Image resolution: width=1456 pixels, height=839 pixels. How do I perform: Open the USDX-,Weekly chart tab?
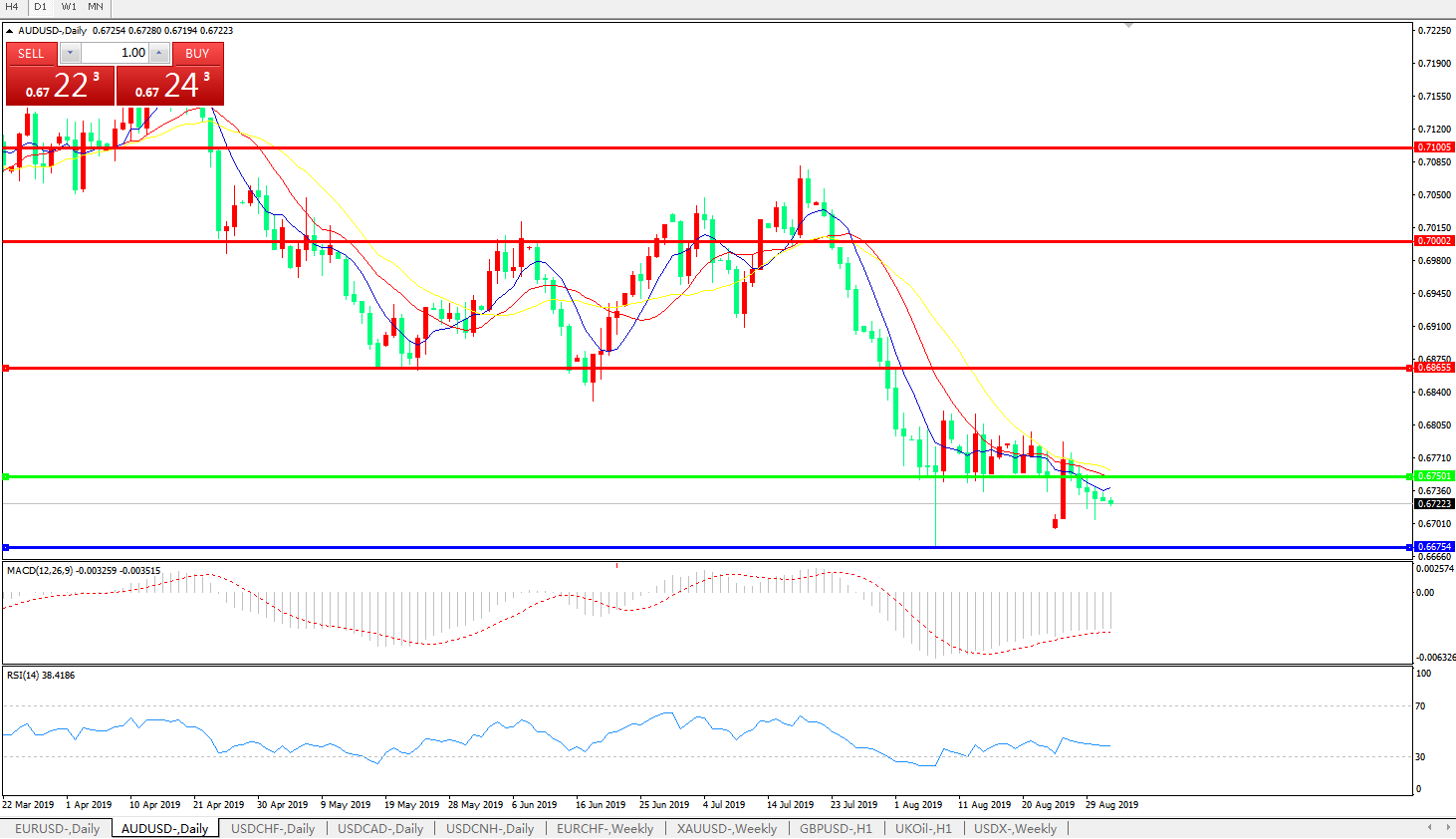[1015, 828]
